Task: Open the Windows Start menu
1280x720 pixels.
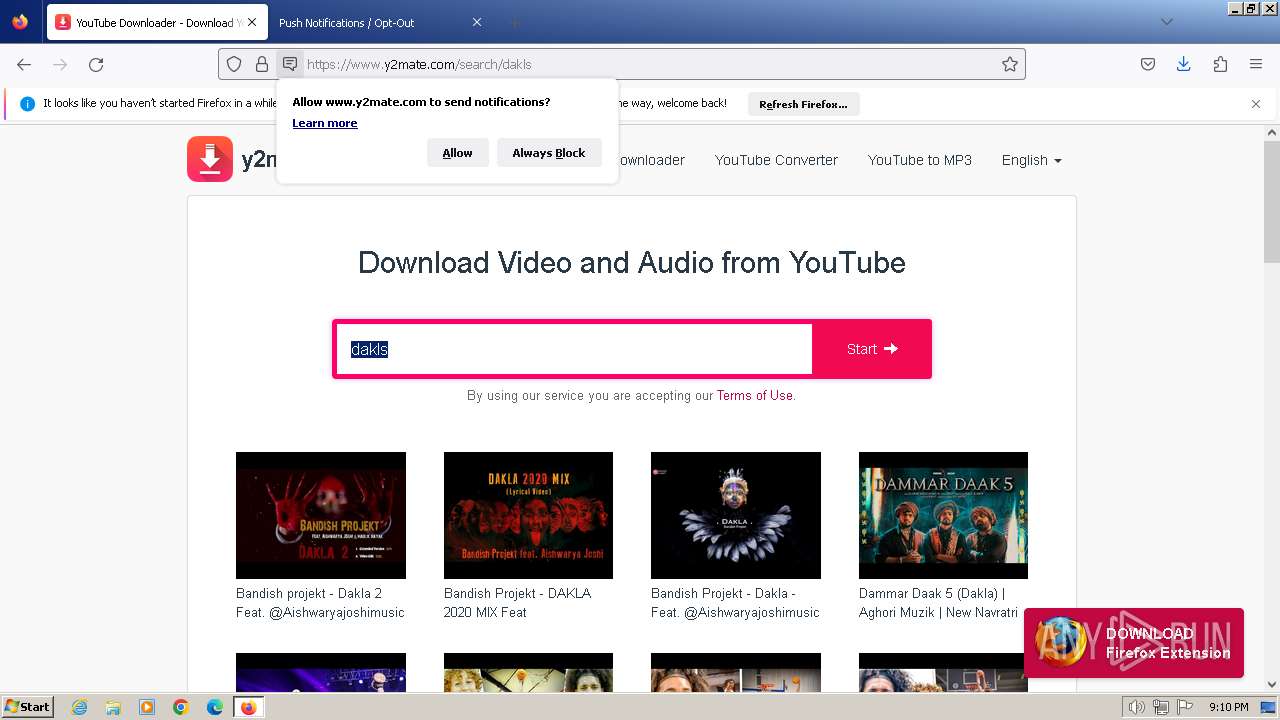Action: [x=28, y=707]
